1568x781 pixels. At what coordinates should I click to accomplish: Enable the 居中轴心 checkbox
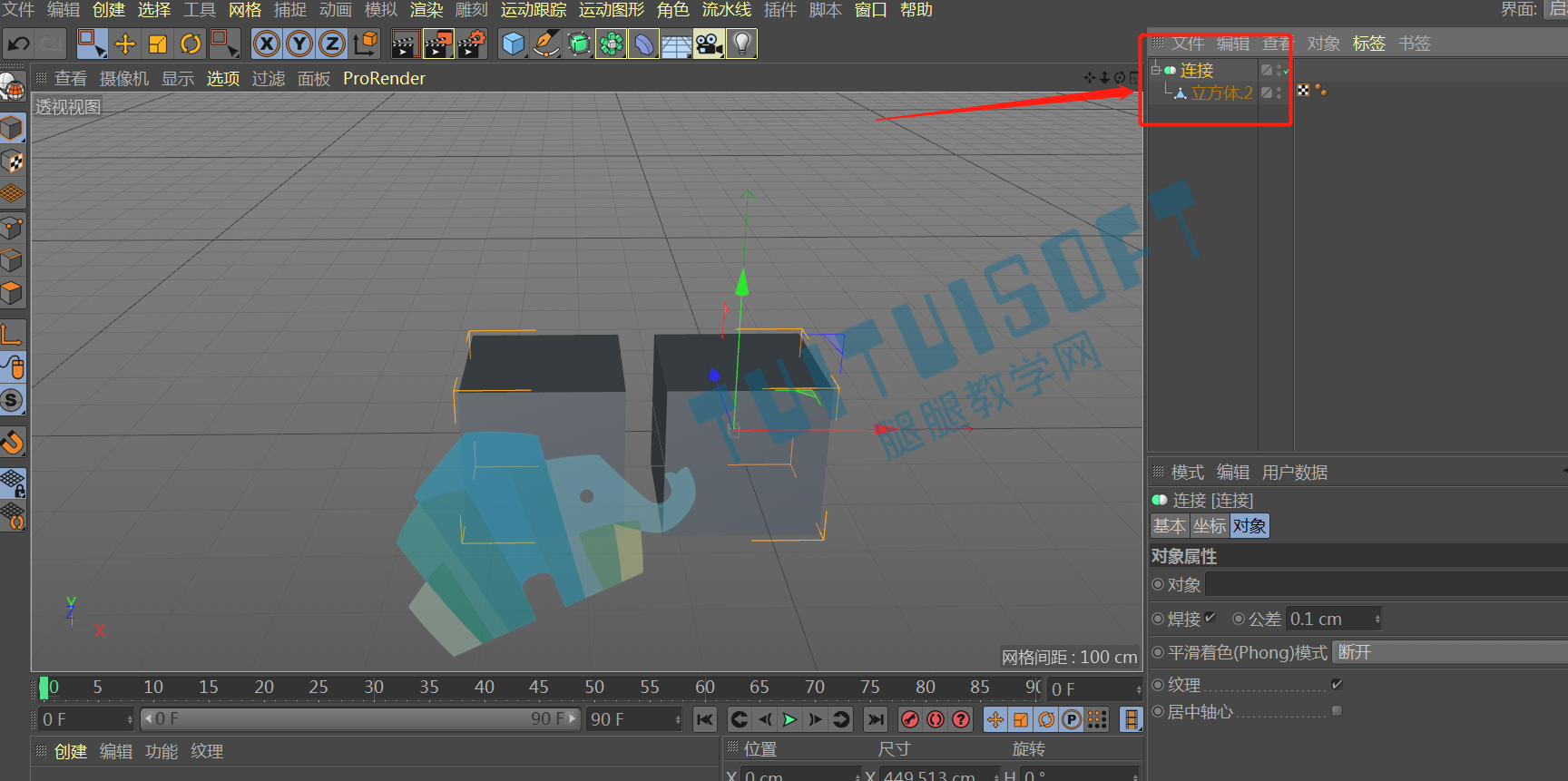1337,711
